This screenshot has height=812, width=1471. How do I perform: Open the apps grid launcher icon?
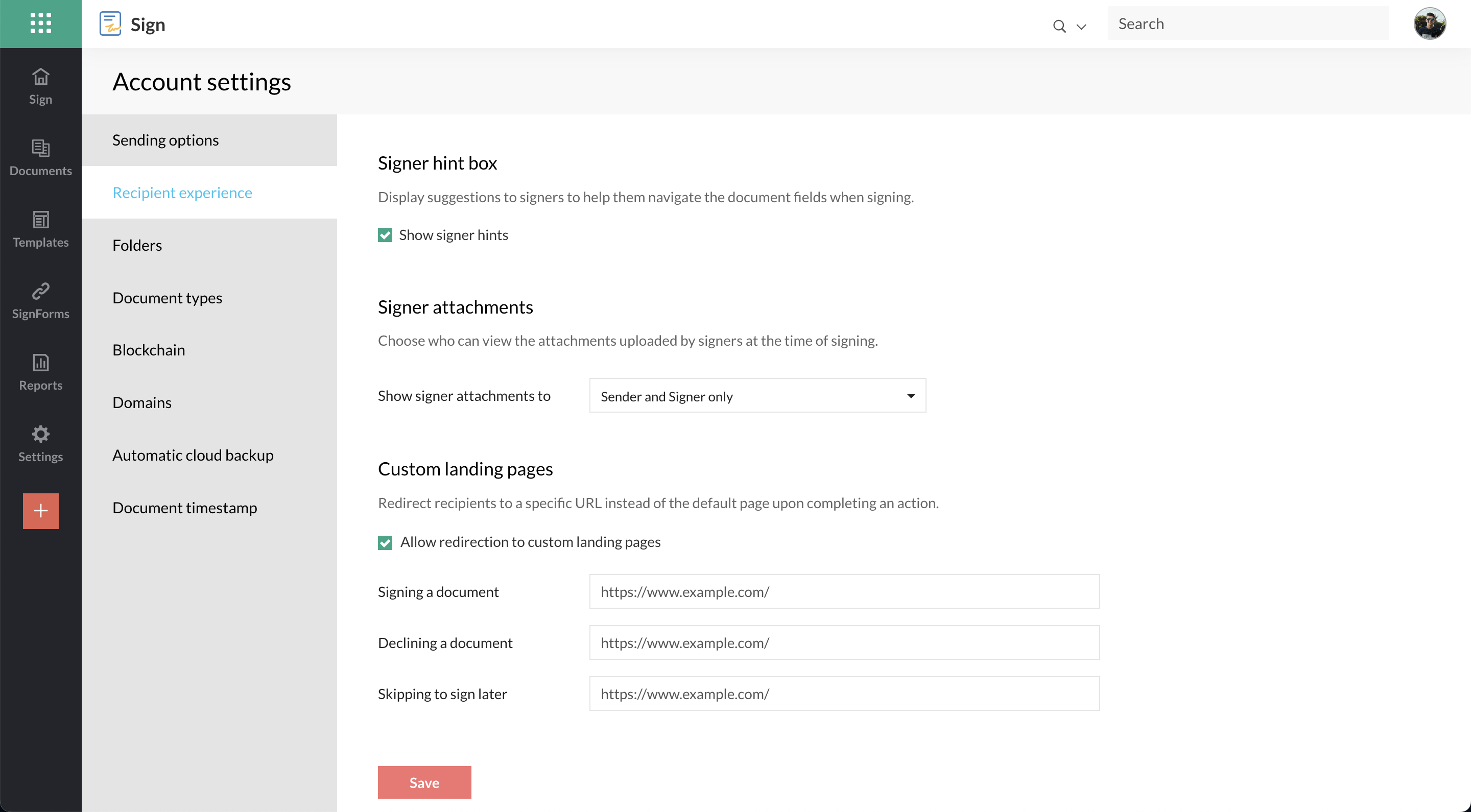coord(40,23)
